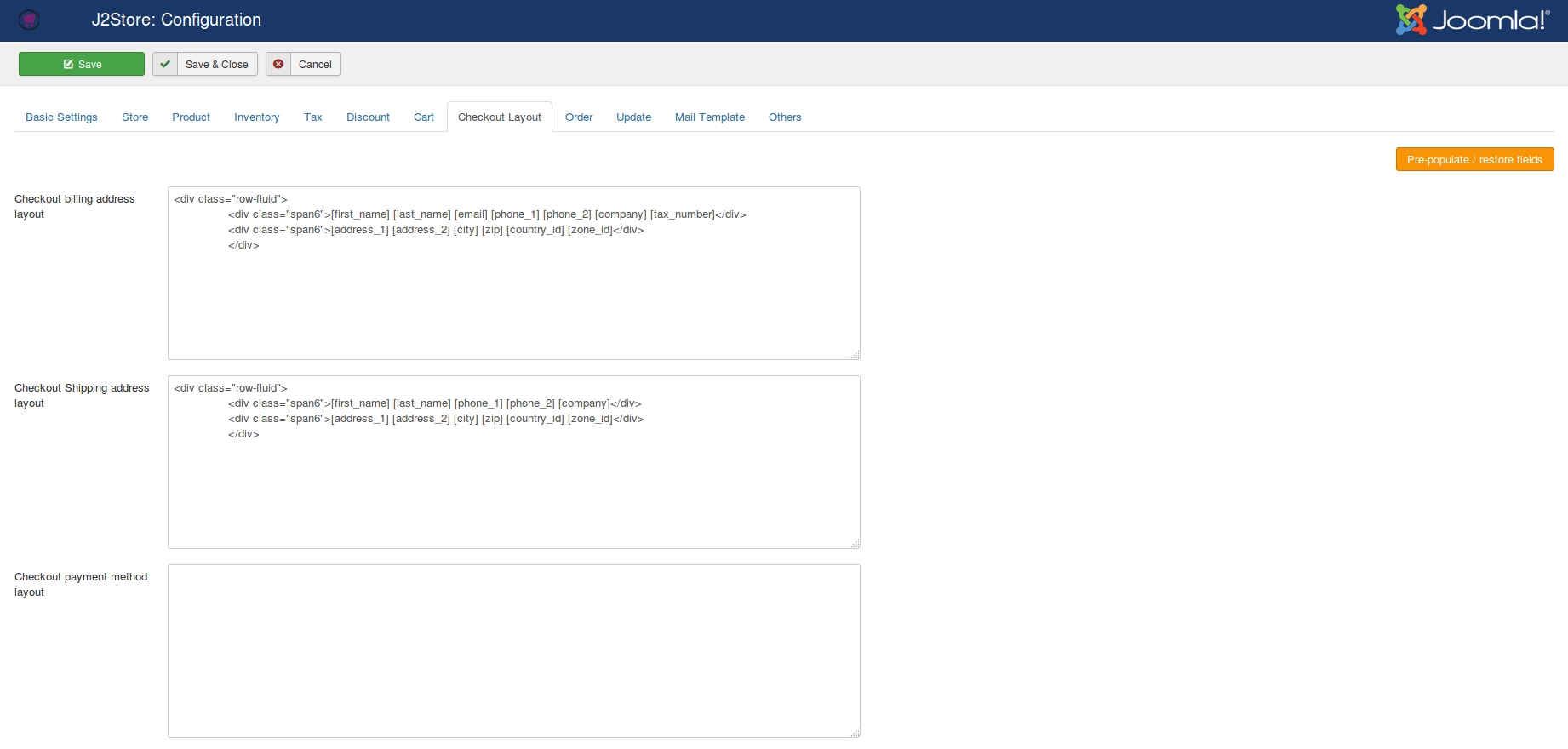This screenshot has height=749, width=1568.
Task: Open the Discount tab
Action: click(368, 117)
